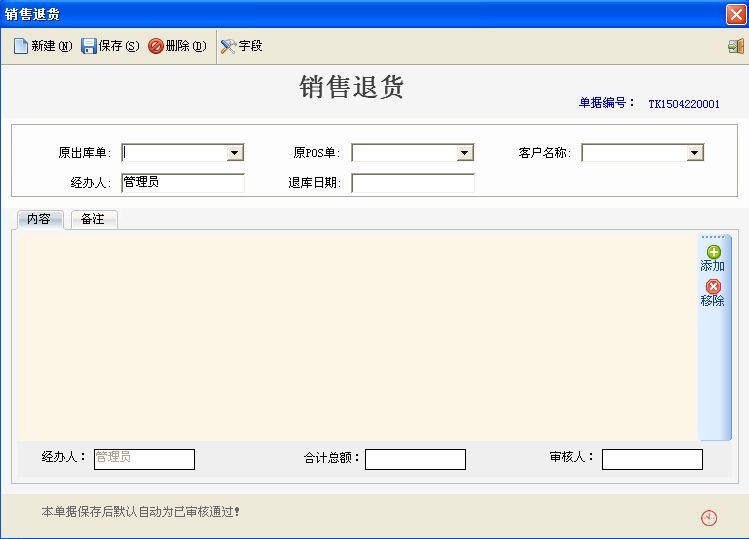This screenshot has width=749, height=539.
Task: Expand the 客户名称 dropdown
Action: (x=695, y=153)
